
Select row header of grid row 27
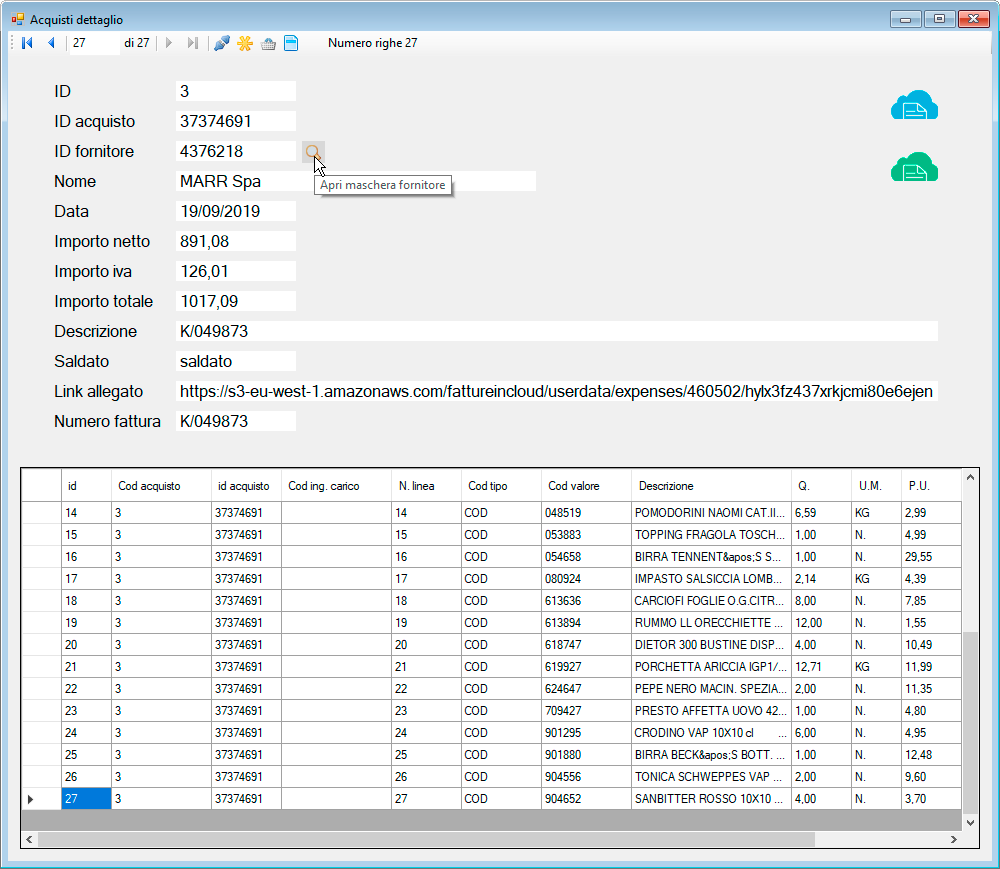coord(41,799)
